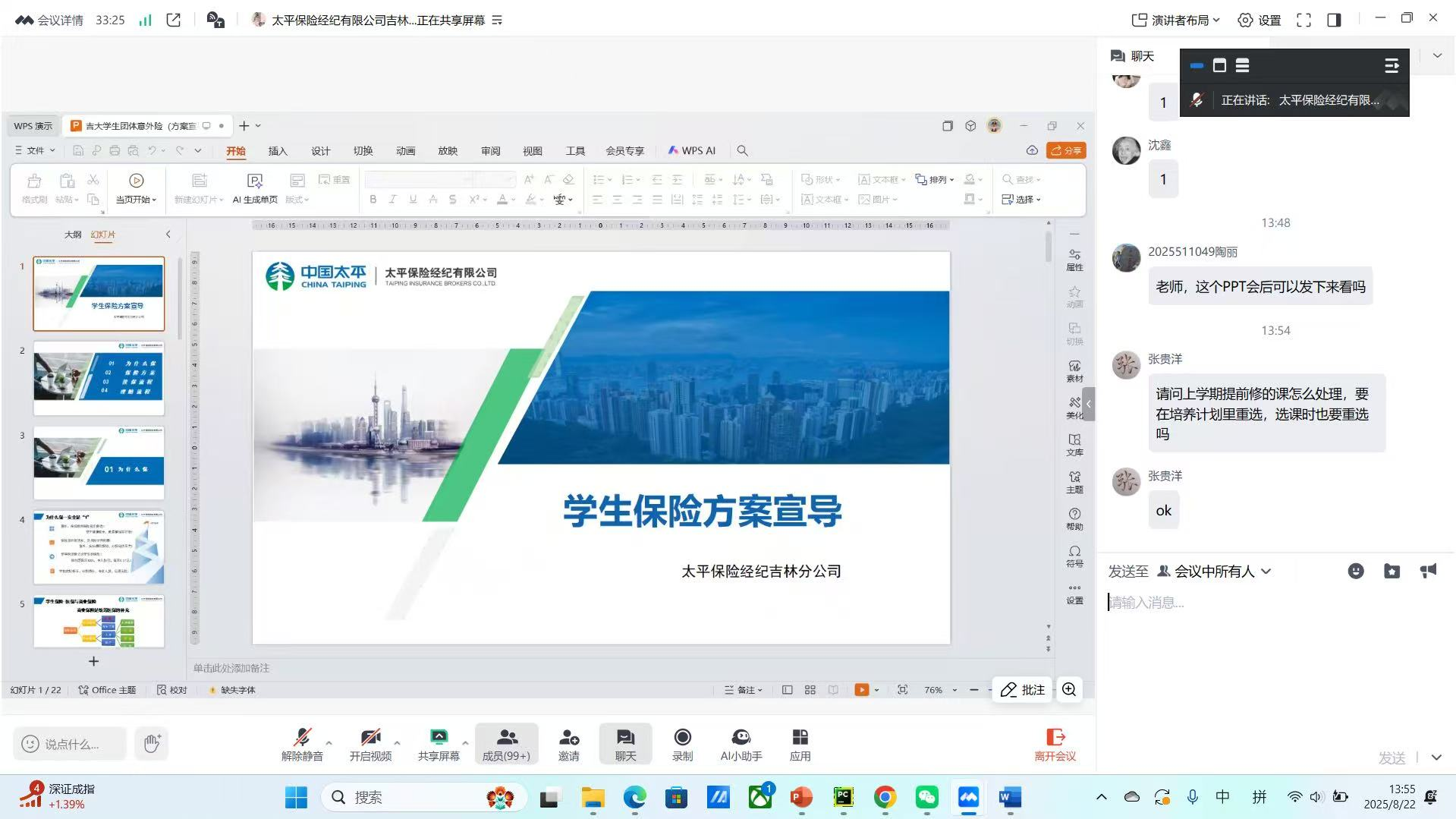
Task: Expand audio options arrow beside 解除静音
Action: pos(329,742)
